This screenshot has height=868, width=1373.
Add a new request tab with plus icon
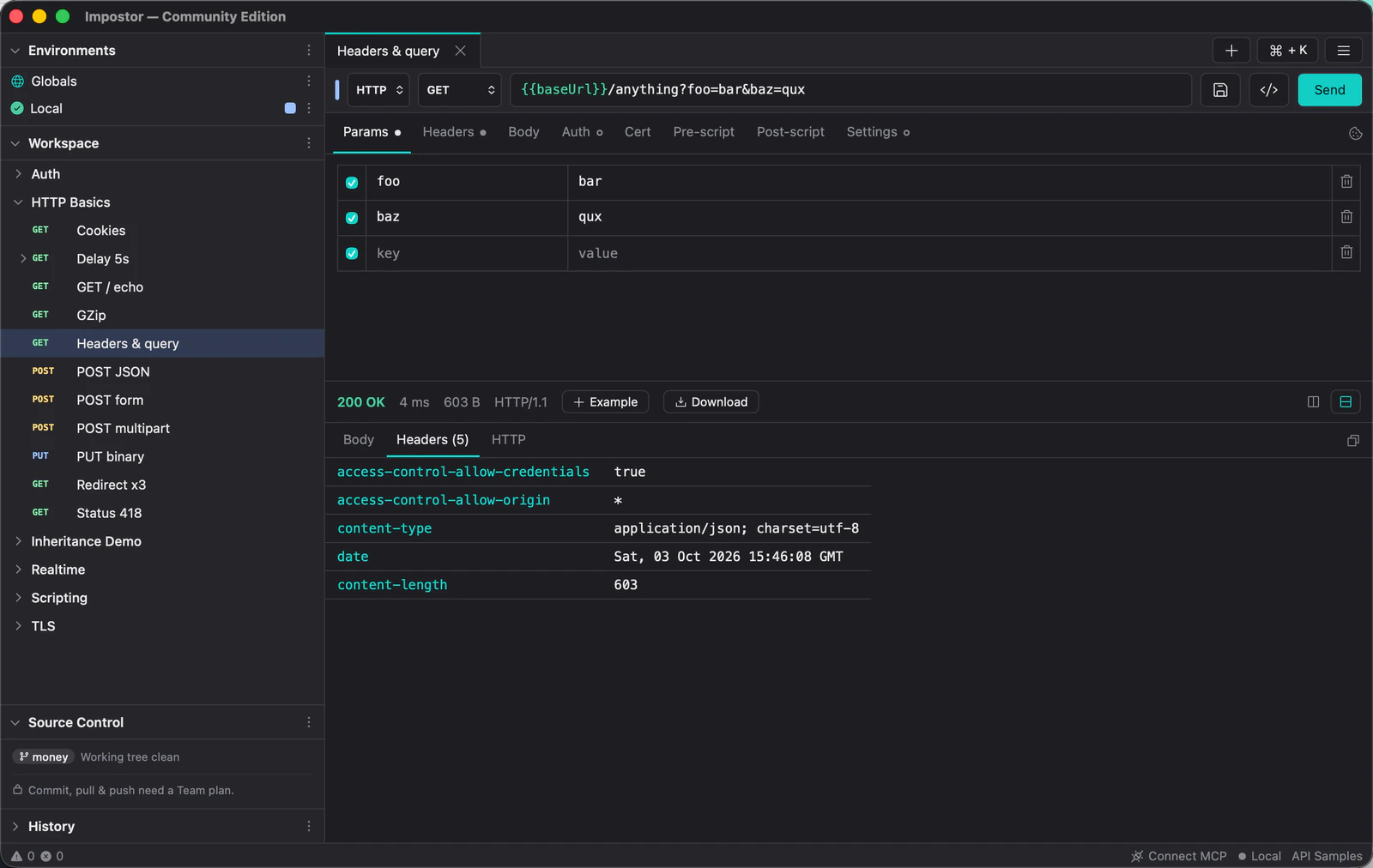[1231, 51]
